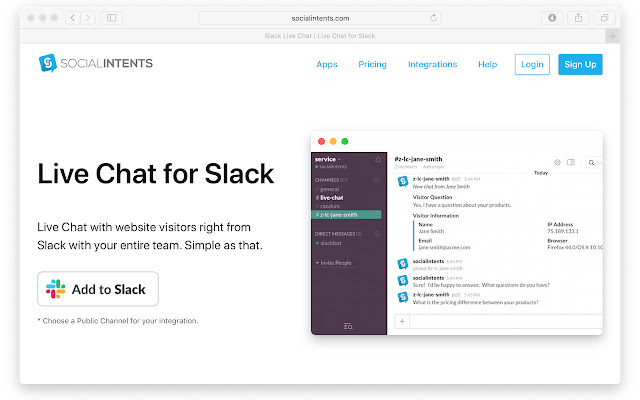Screen dimensions: 640x400
Task: Open the channel settings gear icon
Action: 557,162
